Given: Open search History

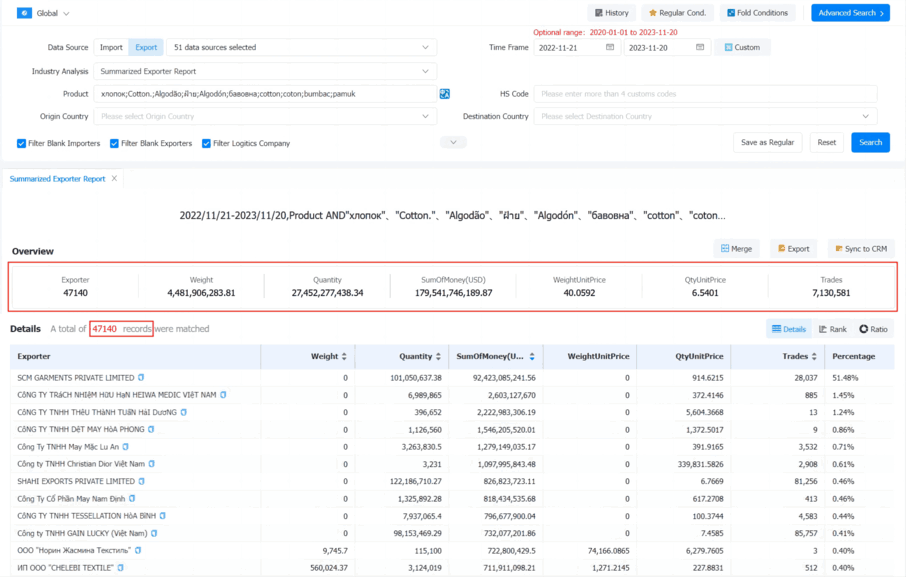Looking at the screenshot, I should 611,13.
